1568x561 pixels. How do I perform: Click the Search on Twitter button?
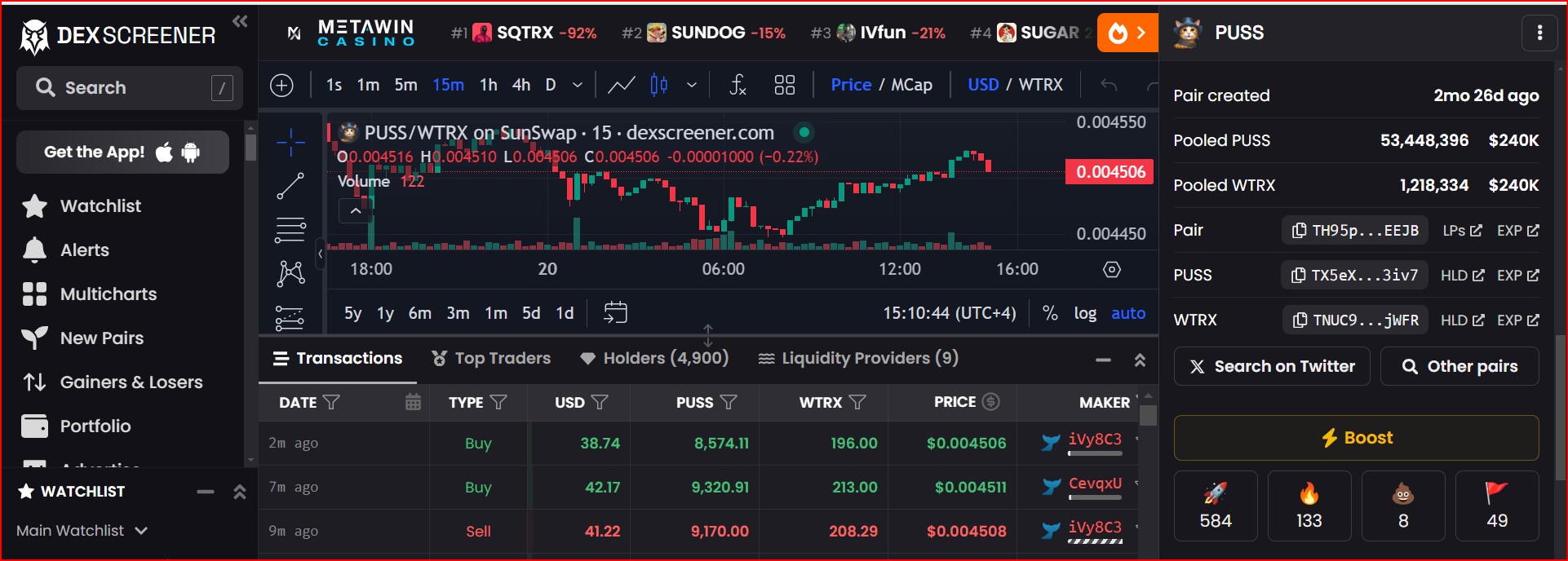pos(1273,366)
